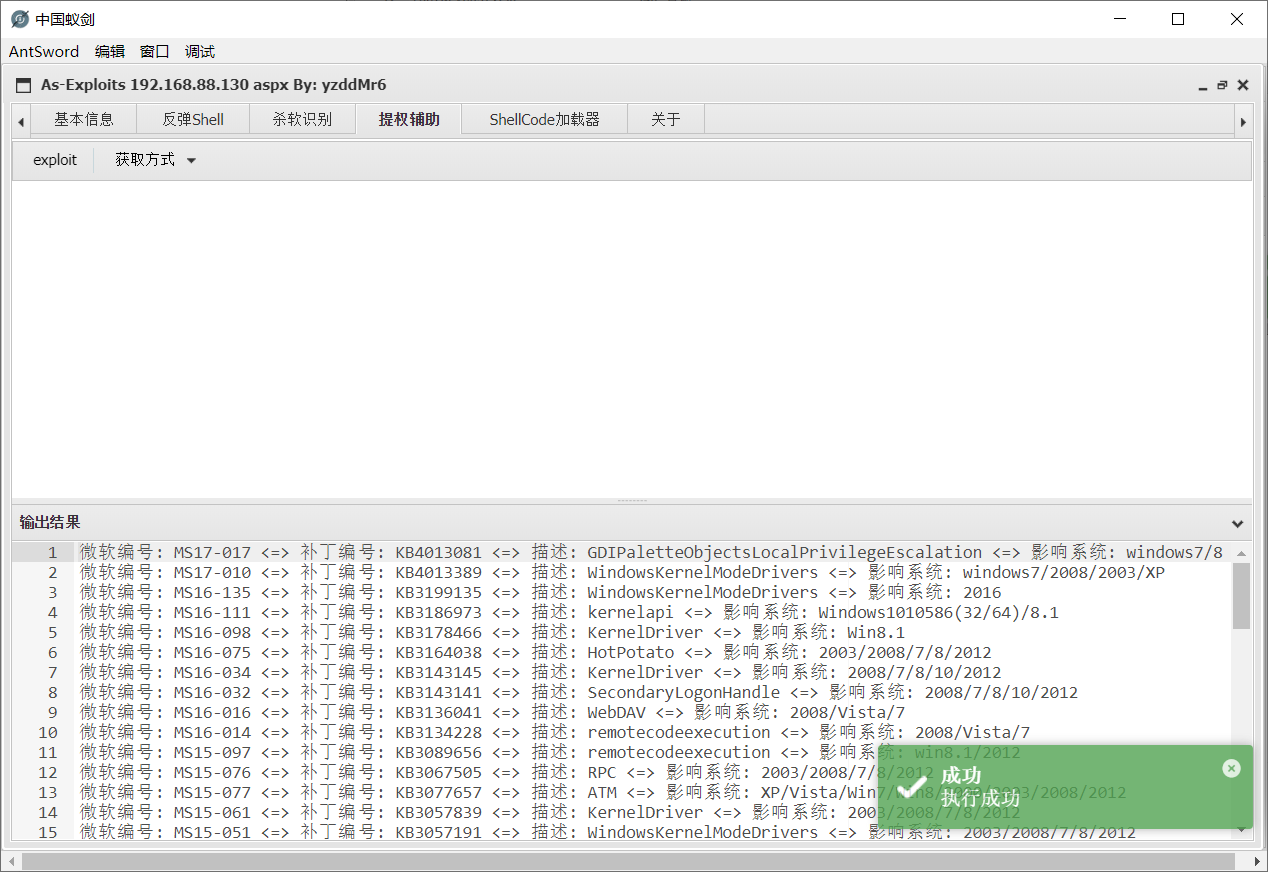This screenshot has height=872, width=1268.
Task: Maximize the 中国蚁剑 main window
Action: 1178,19
